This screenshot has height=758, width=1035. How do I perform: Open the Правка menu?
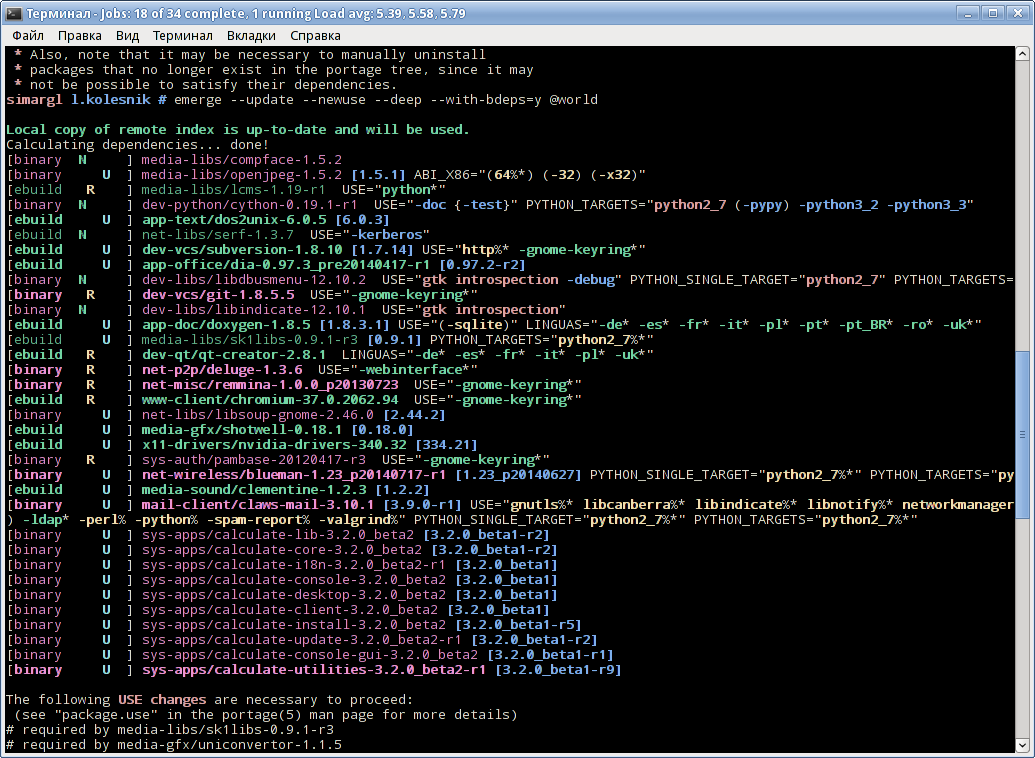(80, 36)
